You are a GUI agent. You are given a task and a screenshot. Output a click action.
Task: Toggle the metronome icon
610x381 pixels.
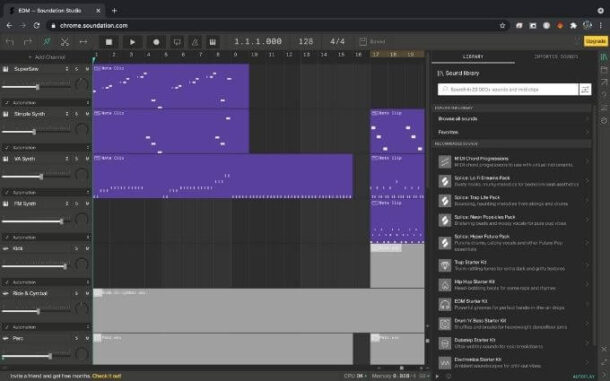click(x=195, y=42)
